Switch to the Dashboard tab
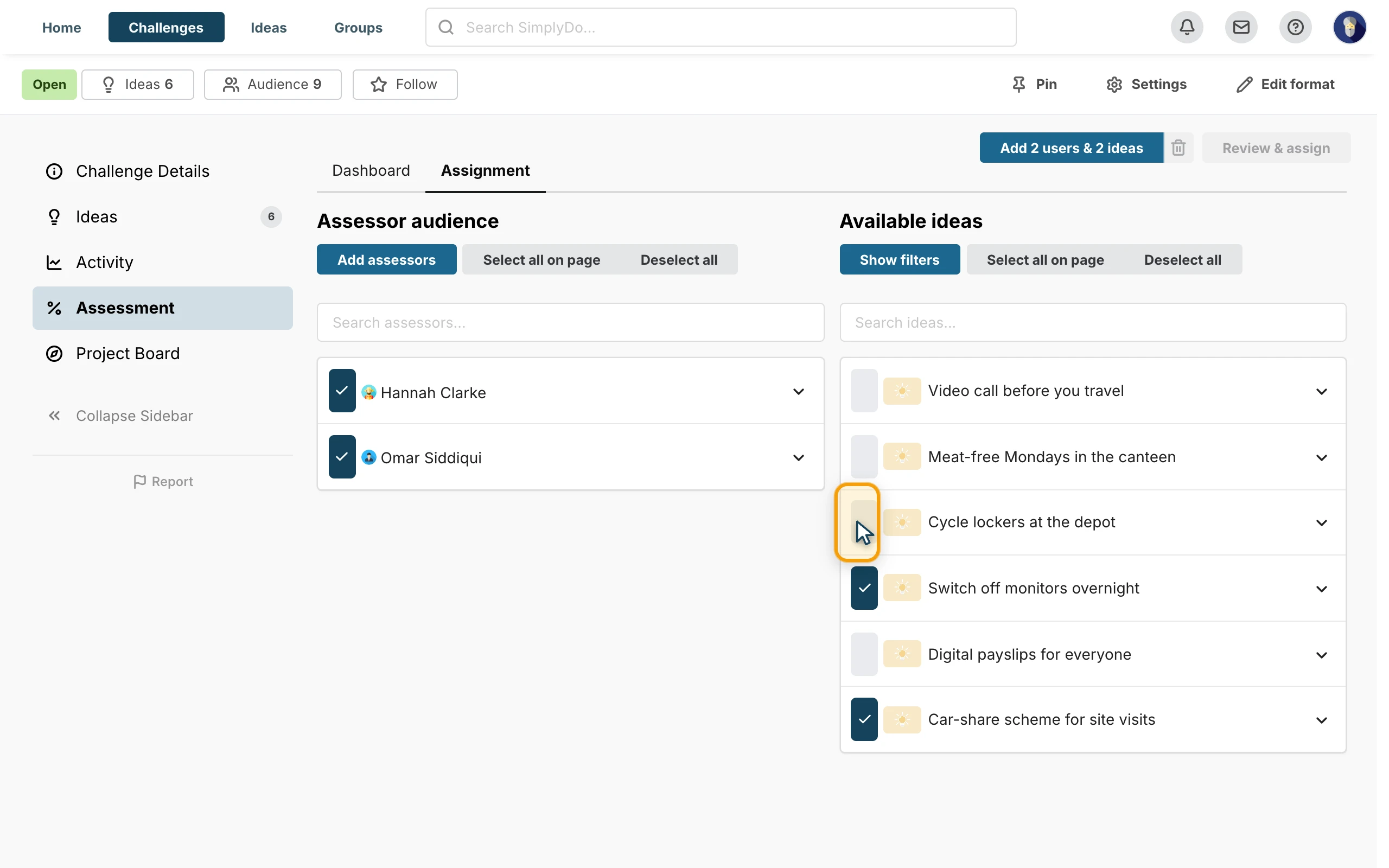 click(371, 170)
